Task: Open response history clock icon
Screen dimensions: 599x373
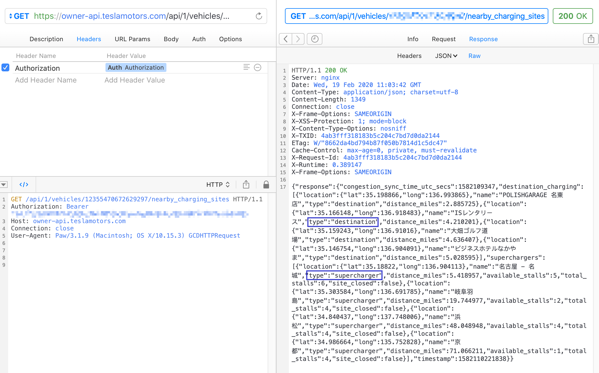Action: point(315,39)
